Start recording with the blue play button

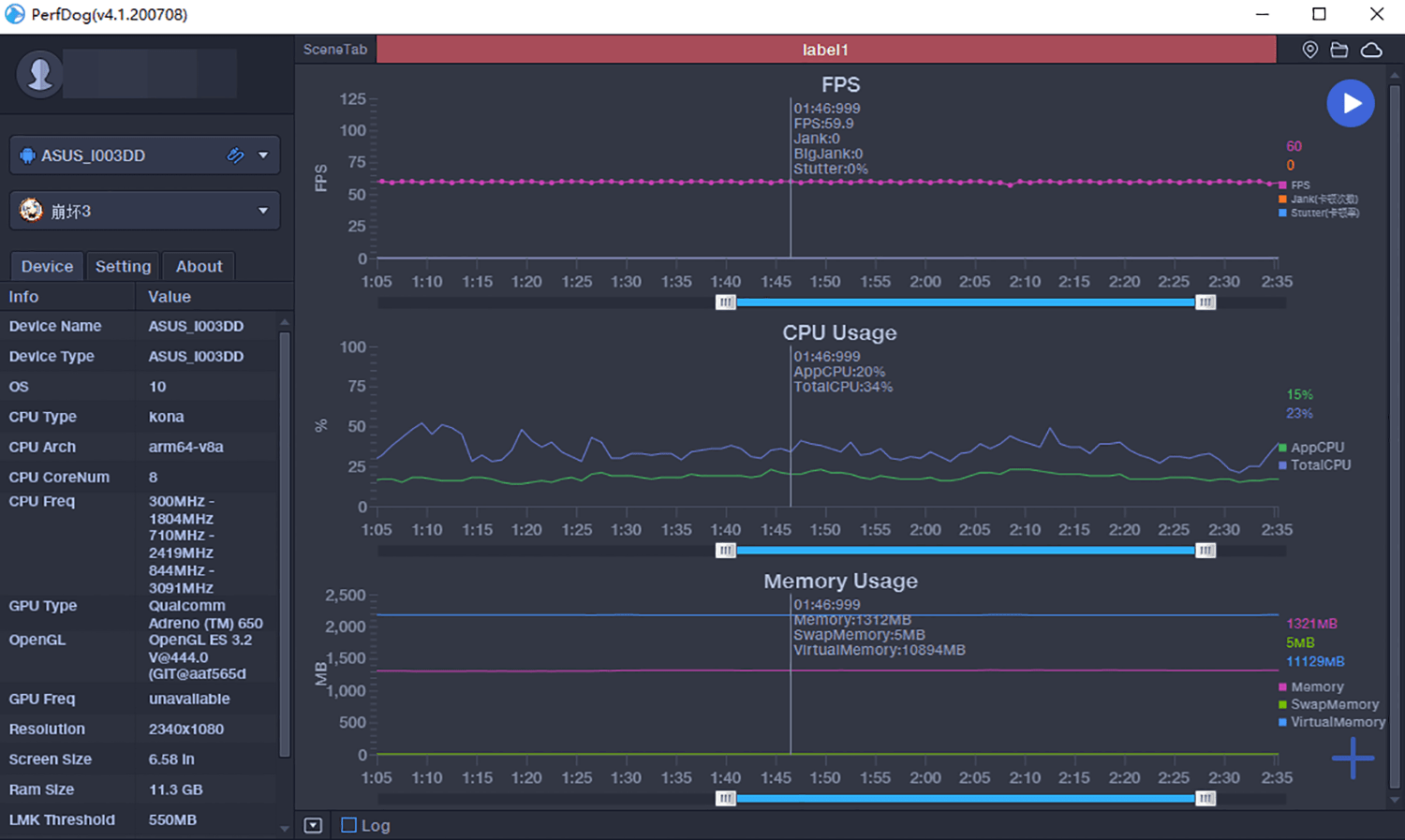tap(1351, 103)
